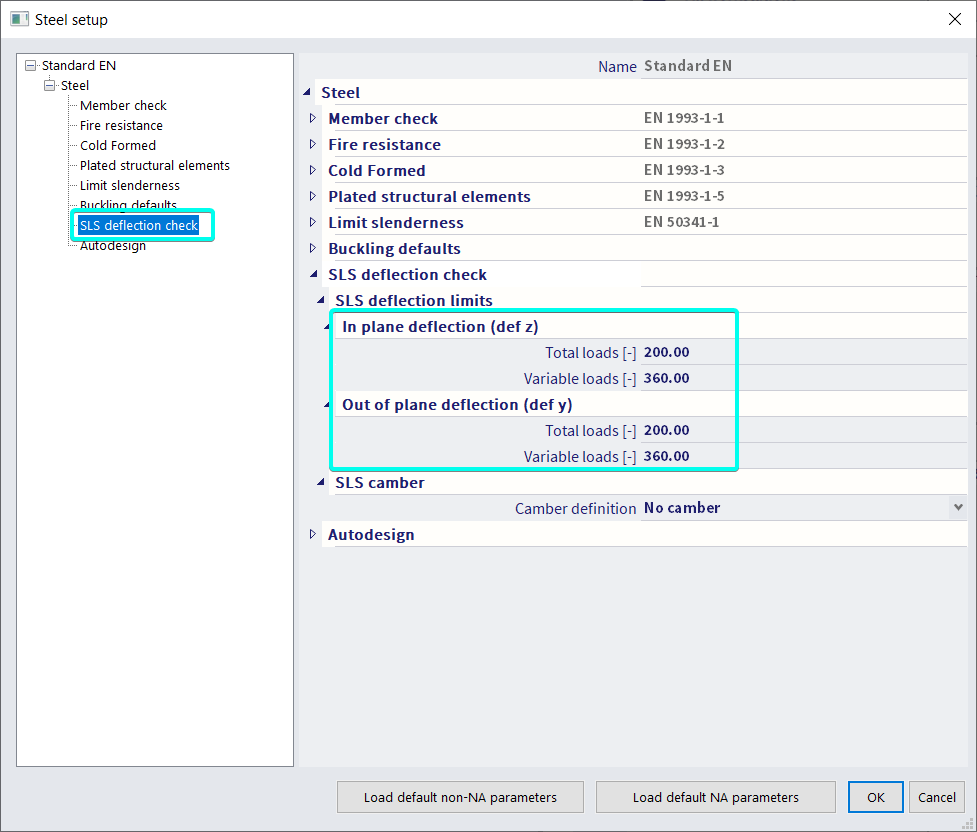Image resolution: width=977 pixels, height=832 pixels.
Task: Expand the Limit slenderness EN 50341-1 section
Action: click(313, 222)
